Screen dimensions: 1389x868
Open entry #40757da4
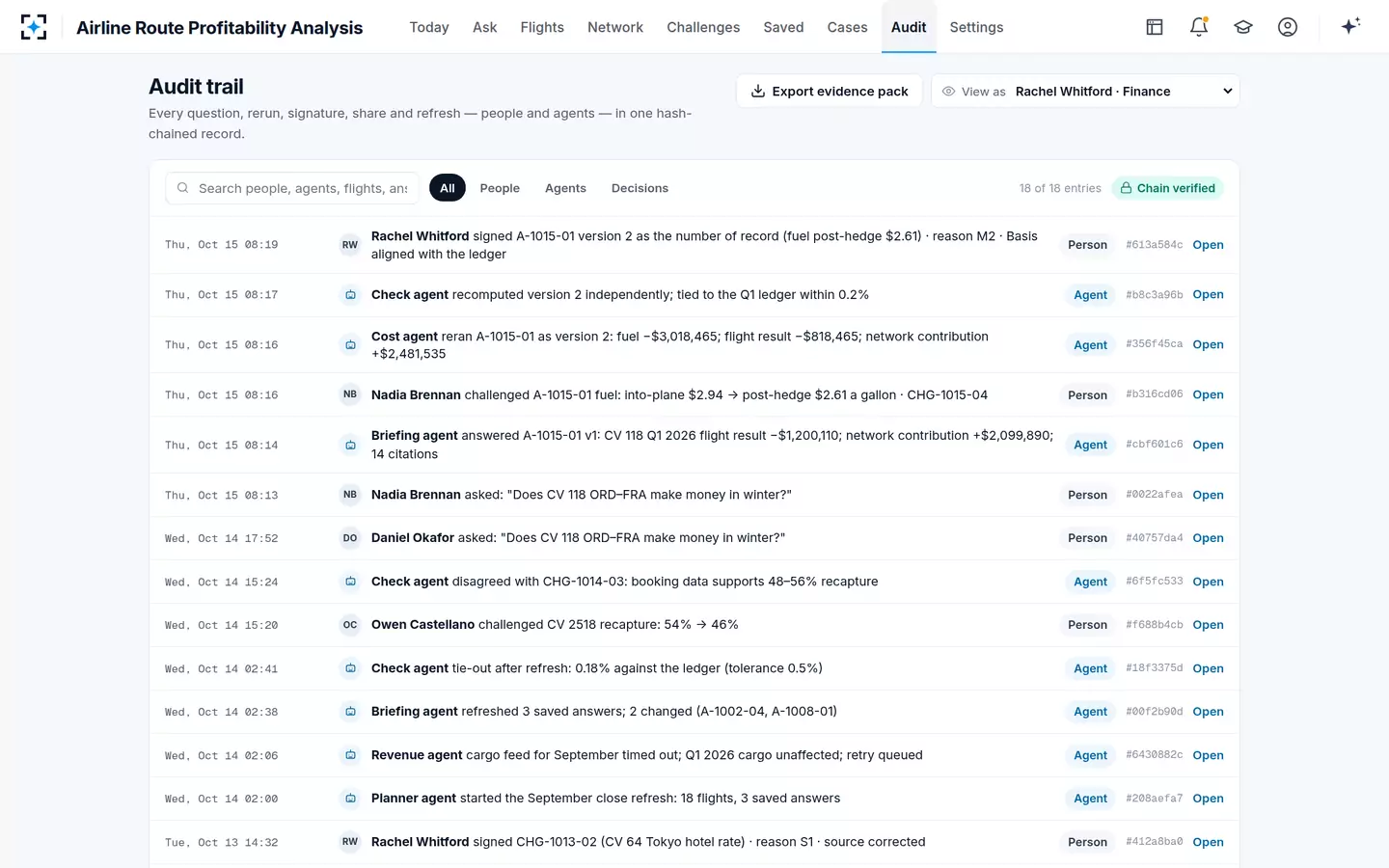[1208, 538]
